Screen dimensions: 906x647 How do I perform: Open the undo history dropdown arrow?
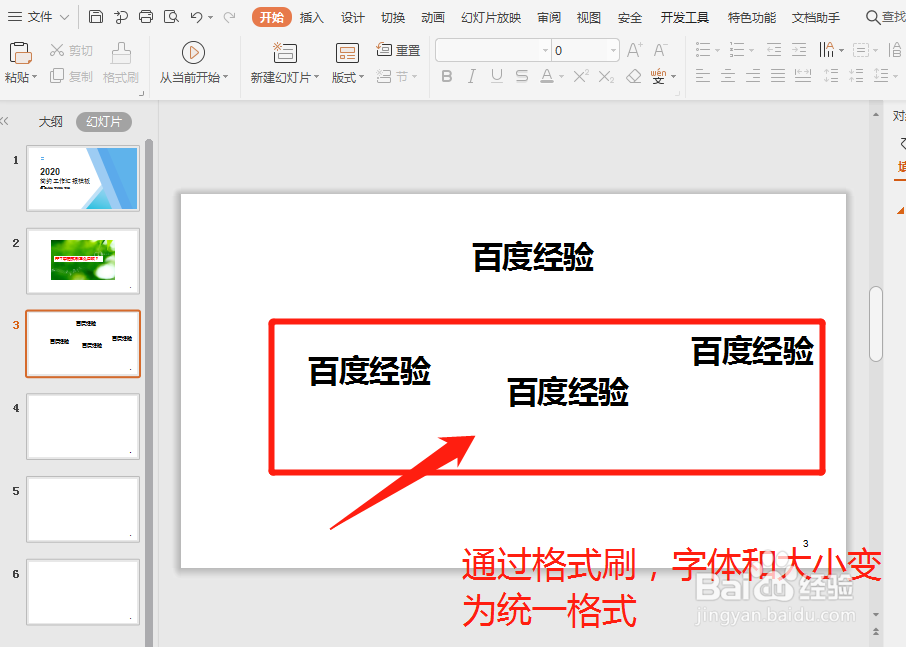(x=210, y=18)
